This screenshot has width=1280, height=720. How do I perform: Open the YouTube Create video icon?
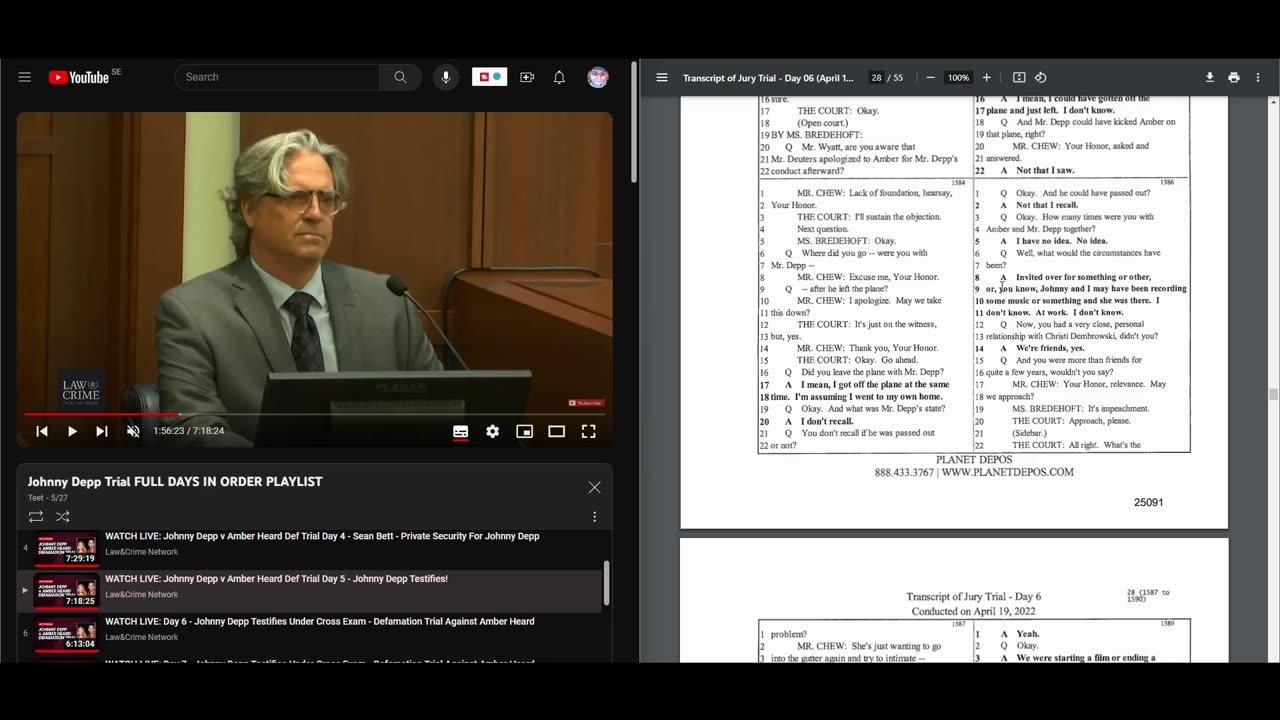click(x=527, y=77)
